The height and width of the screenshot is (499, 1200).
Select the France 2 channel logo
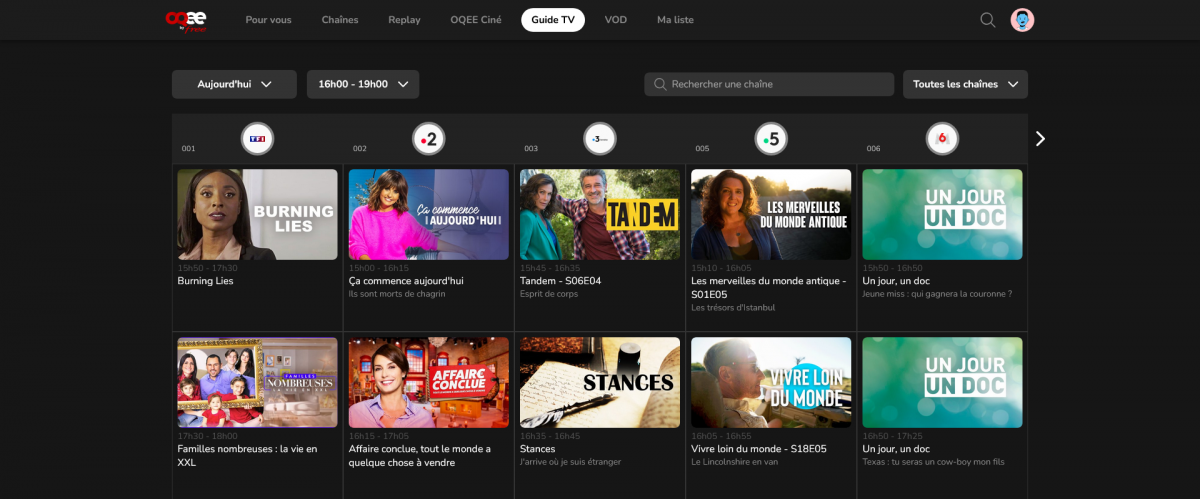(x=428, y=139)
